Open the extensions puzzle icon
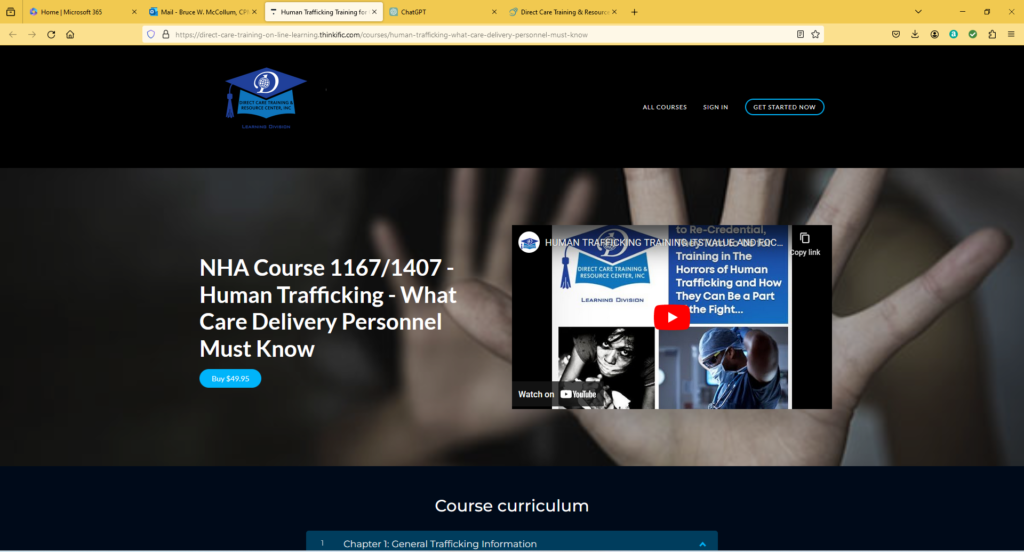1024x552 pixels. [992, 34]
